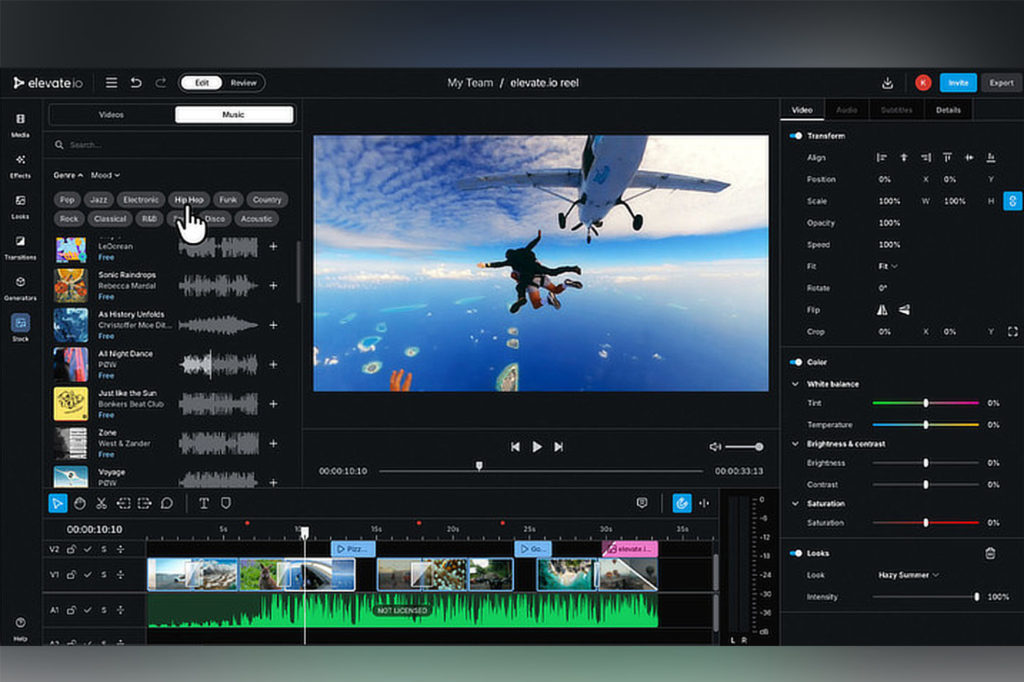Click the music Search field

click(x=172, y=145)
